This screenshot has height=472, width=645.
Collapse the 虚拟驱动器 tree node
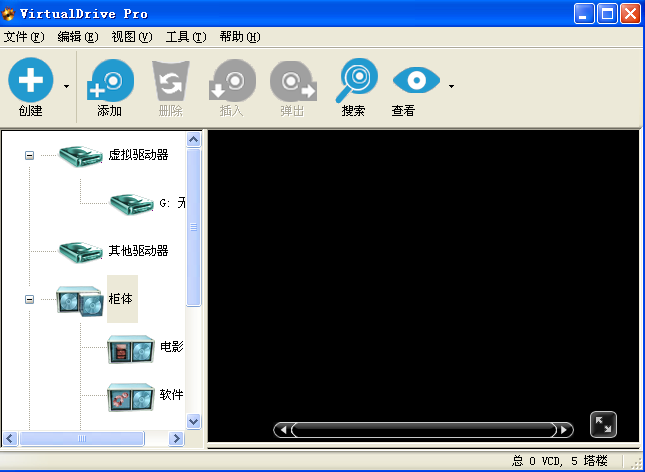point(29,155)
